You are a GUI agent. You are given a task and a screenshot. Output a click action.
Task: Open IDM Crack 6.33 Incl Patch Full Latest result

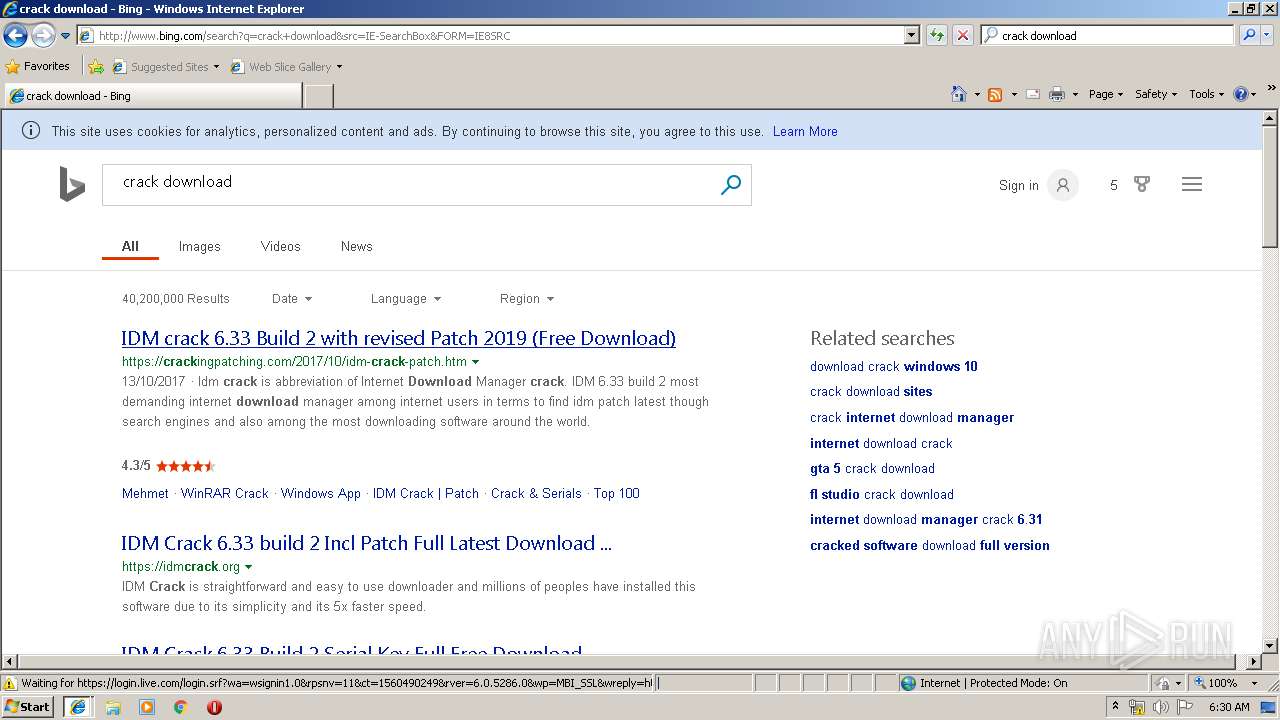(x=366, y=543)
